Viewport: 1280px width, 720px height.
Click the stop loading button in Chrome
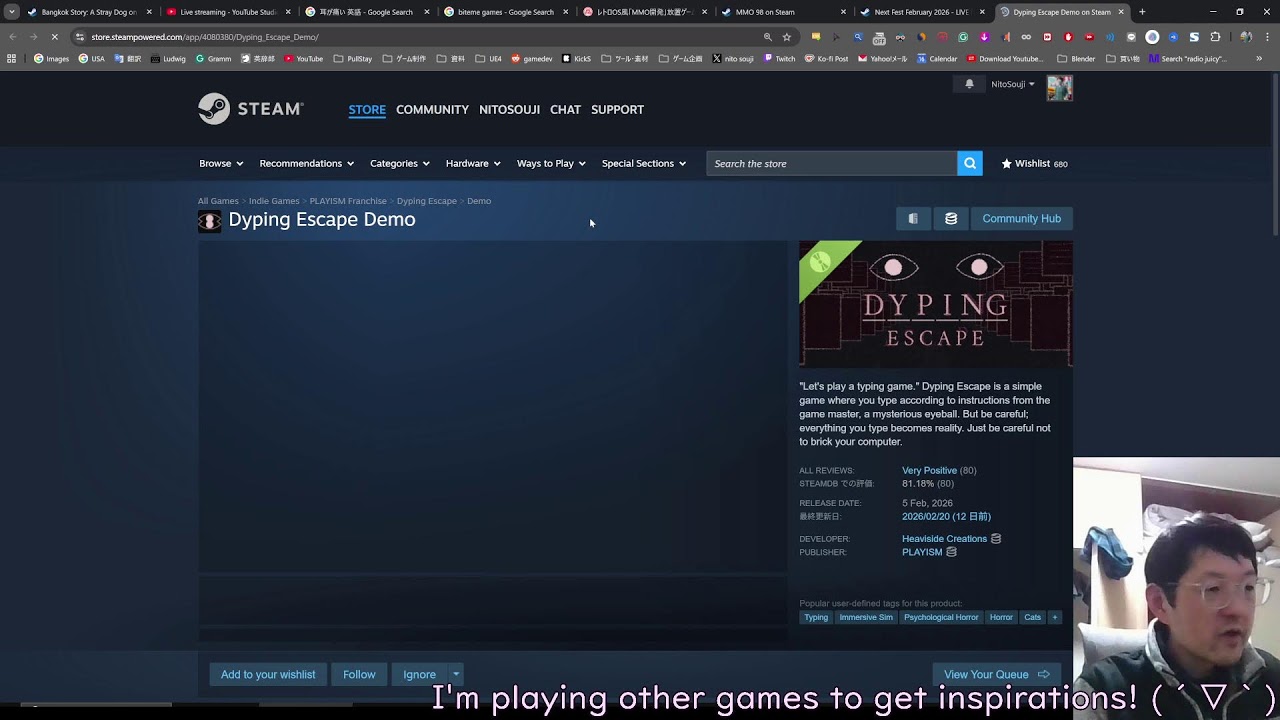tap(54, 37)
